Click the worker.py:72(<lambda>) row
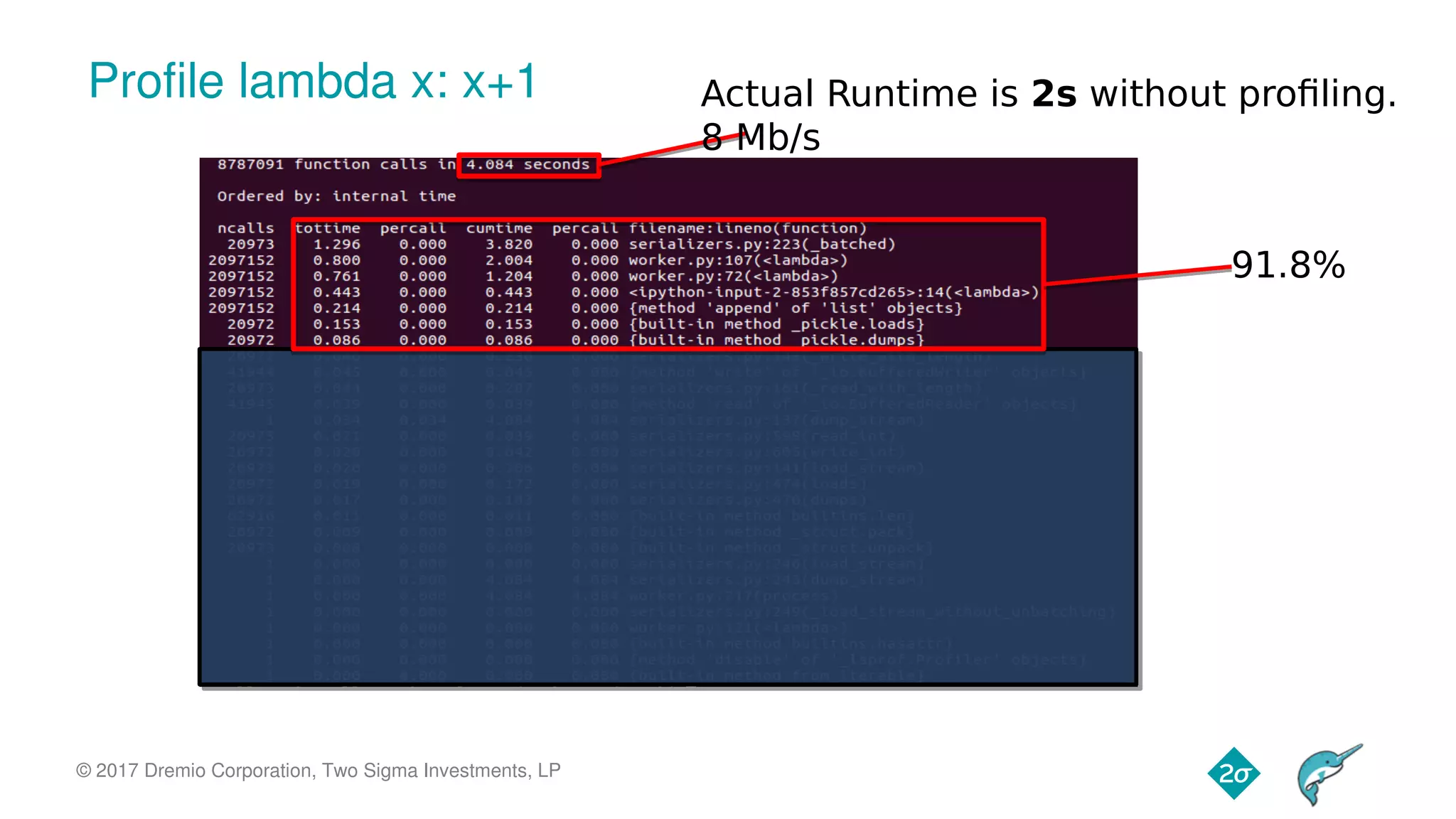This screenshot has height=819, width=1456. (732, 276)
